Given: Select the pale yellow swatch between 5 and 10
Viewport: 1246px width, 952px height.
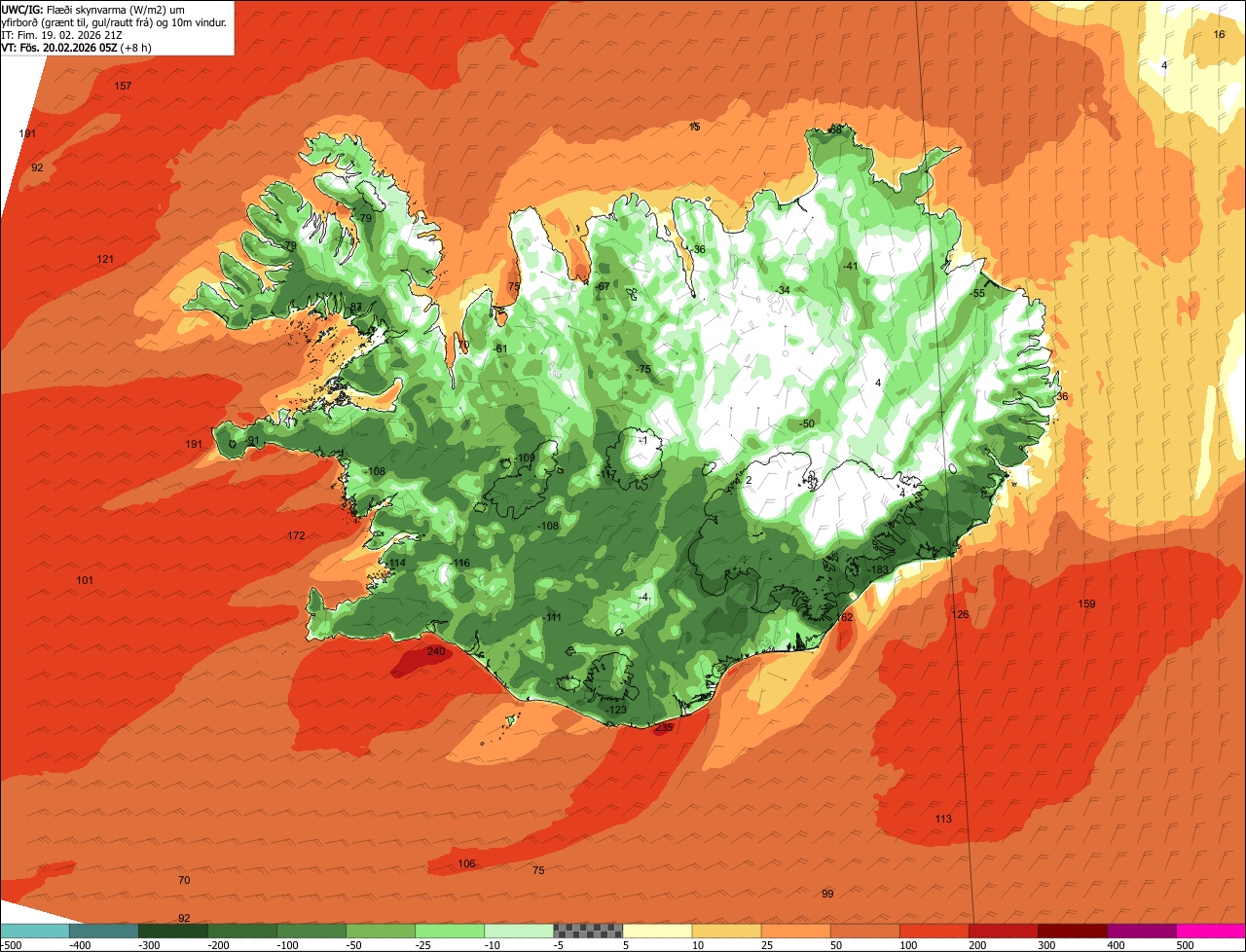Looking at the screenshot, I should point(657,930).
